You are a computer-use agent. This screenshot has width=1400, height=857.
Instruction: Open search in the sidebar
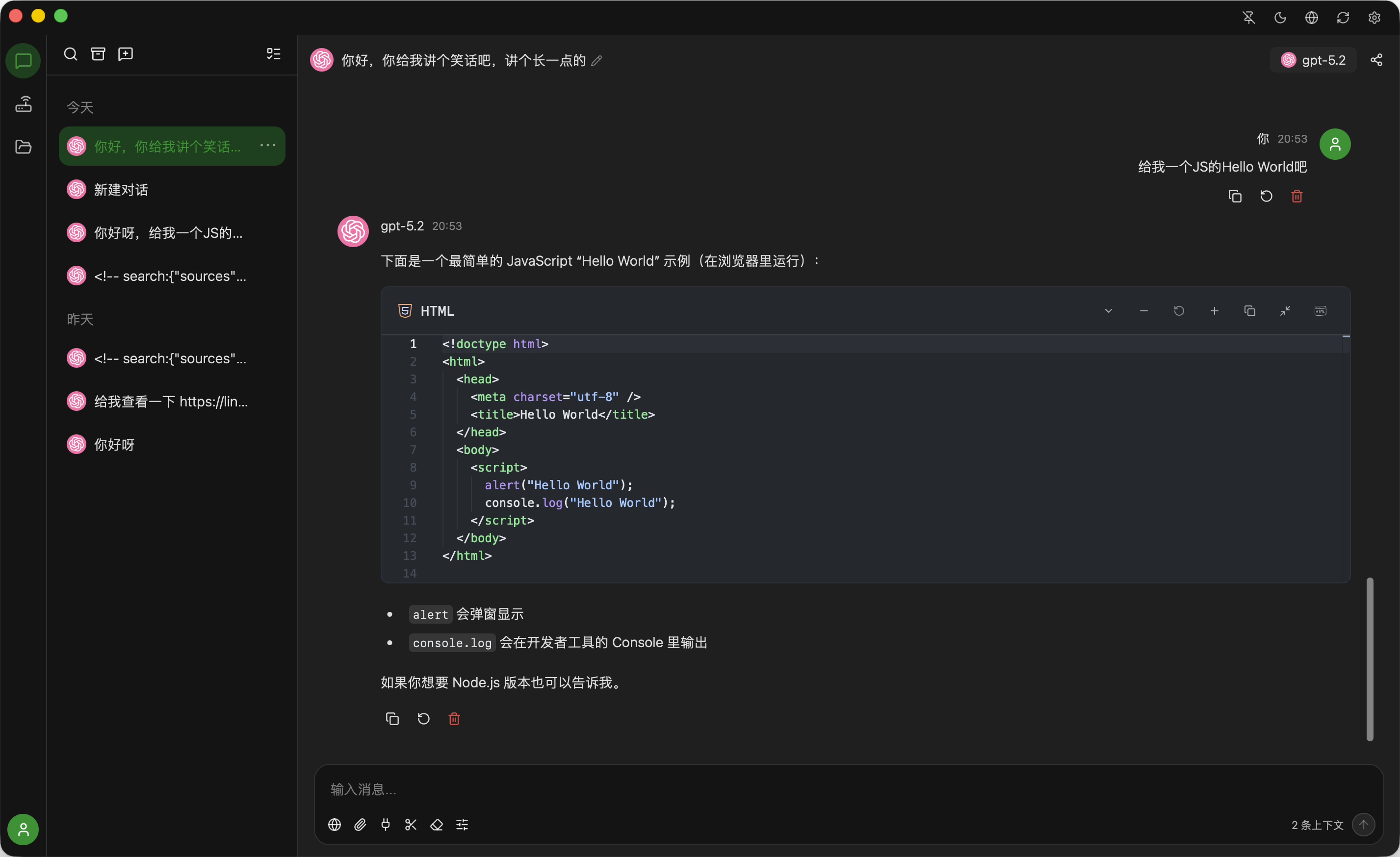coord(71,53)
